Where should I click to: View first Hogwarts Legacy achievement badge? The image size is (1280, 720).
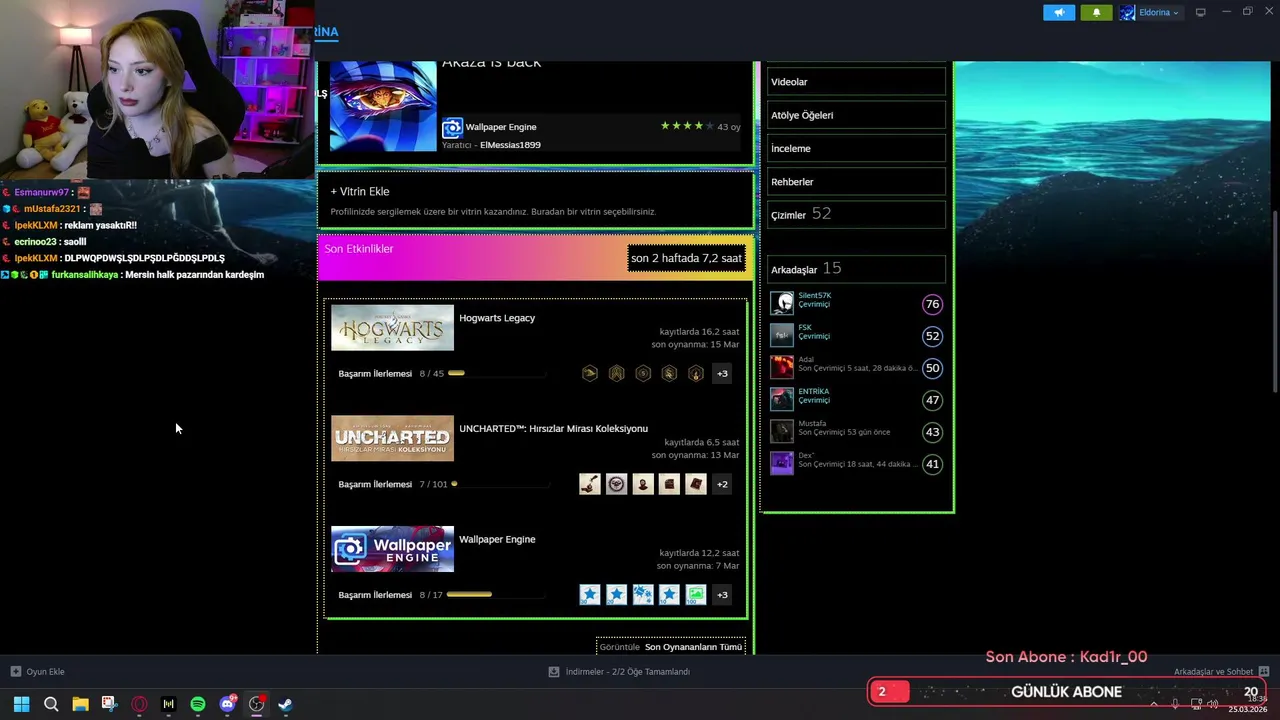590,373
